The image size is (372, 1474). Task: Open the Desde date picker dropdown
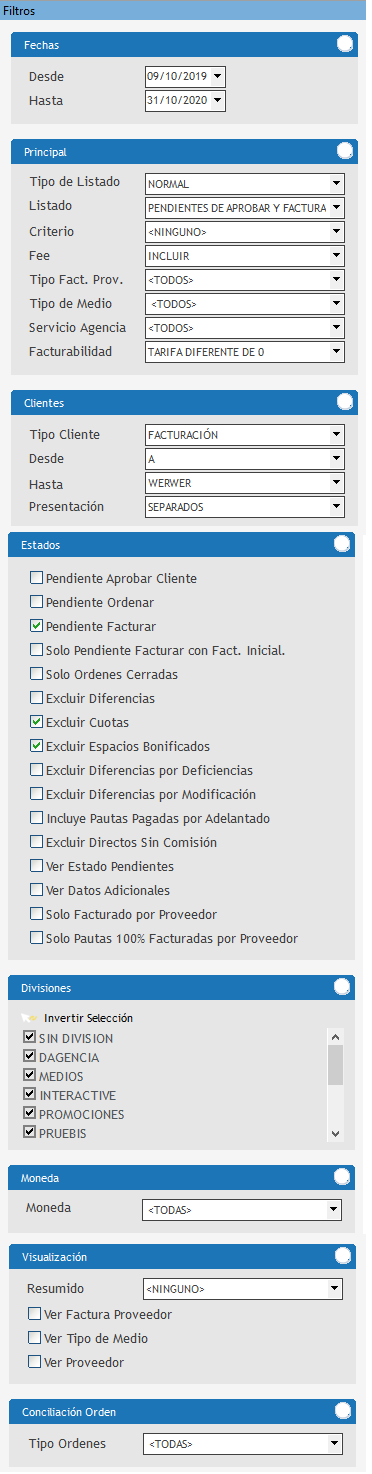(218, 77)
